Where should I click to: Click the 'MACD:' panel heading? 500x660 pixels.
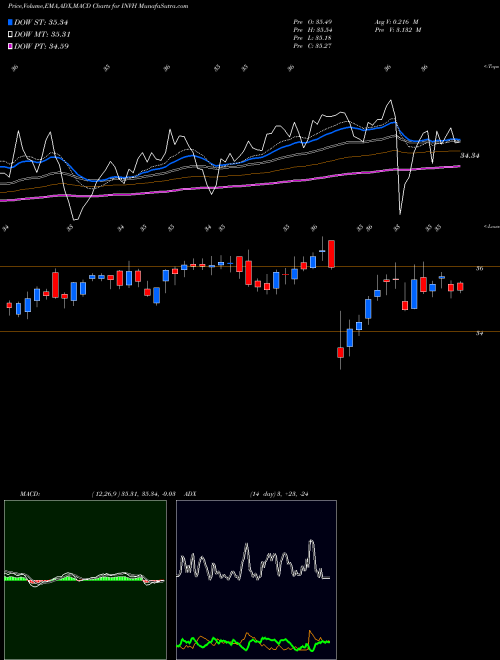pyautogui.click(x=30, y=494)
